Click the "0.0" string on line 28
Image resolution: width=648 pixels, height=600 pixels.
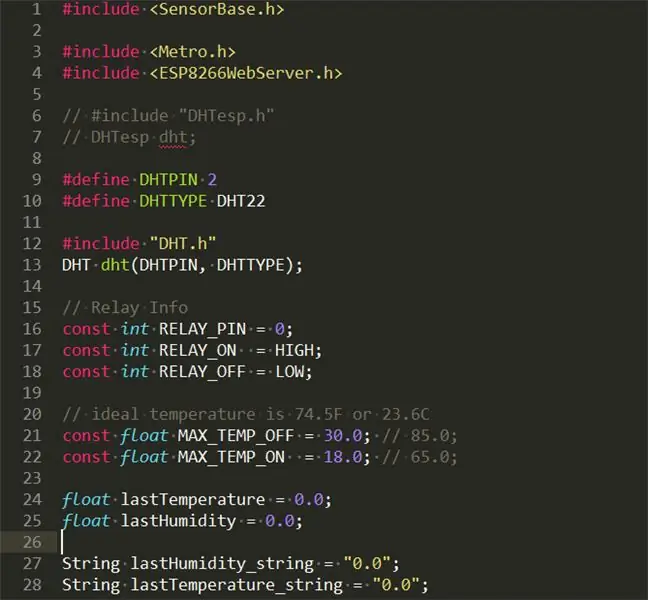point(395,585)
